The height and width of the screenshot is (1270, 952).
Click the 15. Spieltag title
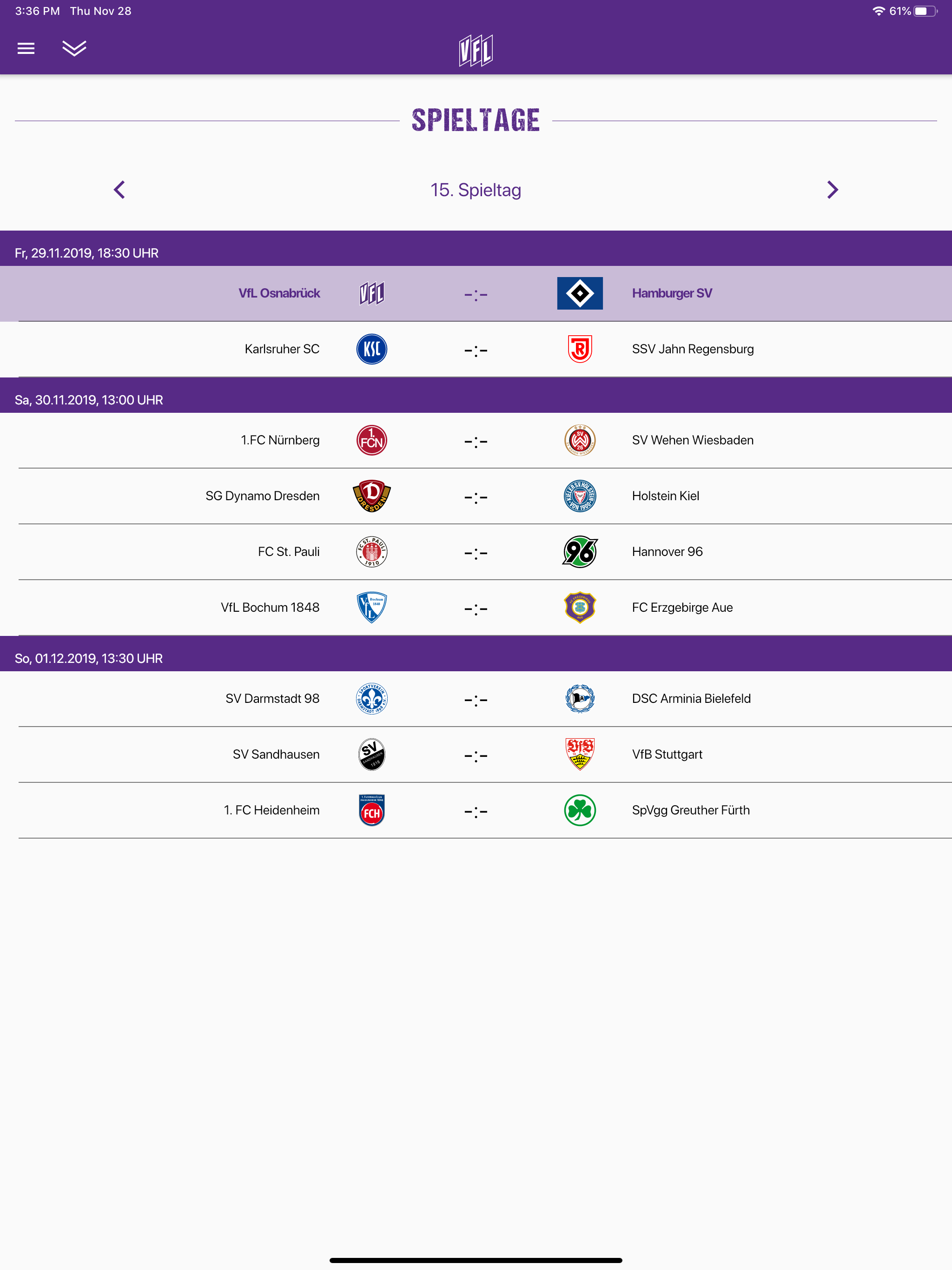point(476,190)
